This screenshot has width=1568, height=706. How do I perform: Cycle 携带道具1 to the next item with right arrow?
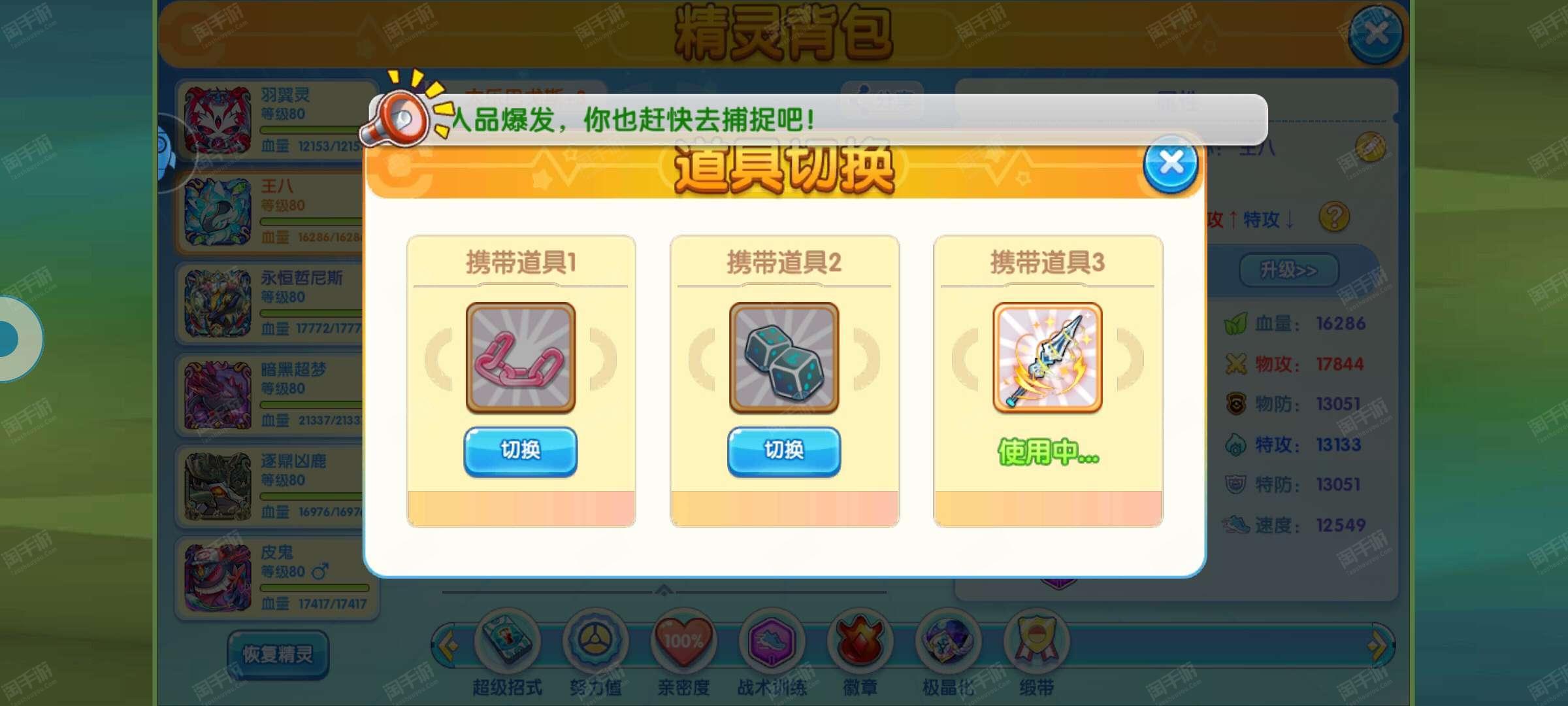603,359
